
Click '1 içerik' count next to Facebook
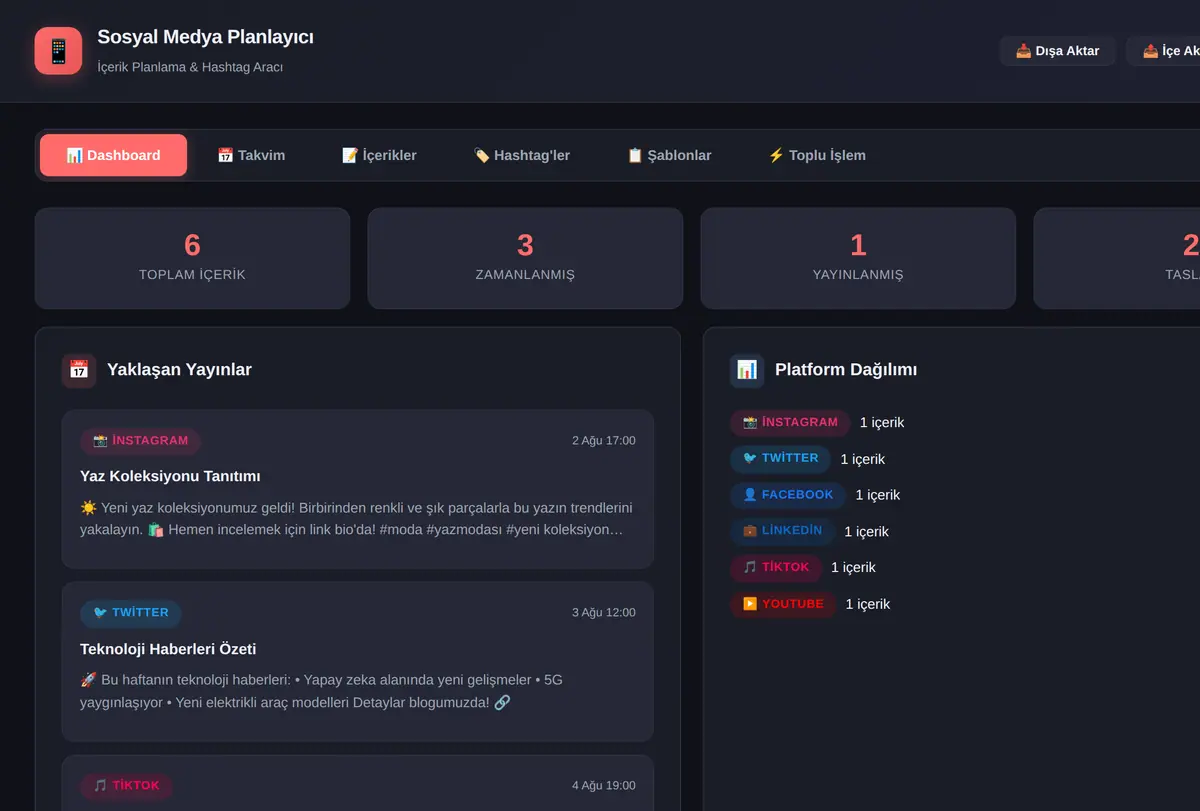[878, 495]
